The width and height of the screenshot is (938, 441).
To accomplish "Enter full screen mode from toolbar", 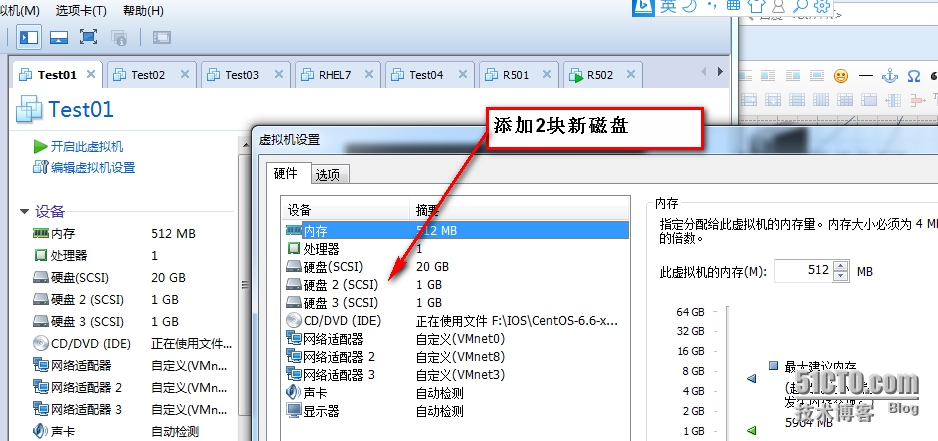I will click(89, 37).
